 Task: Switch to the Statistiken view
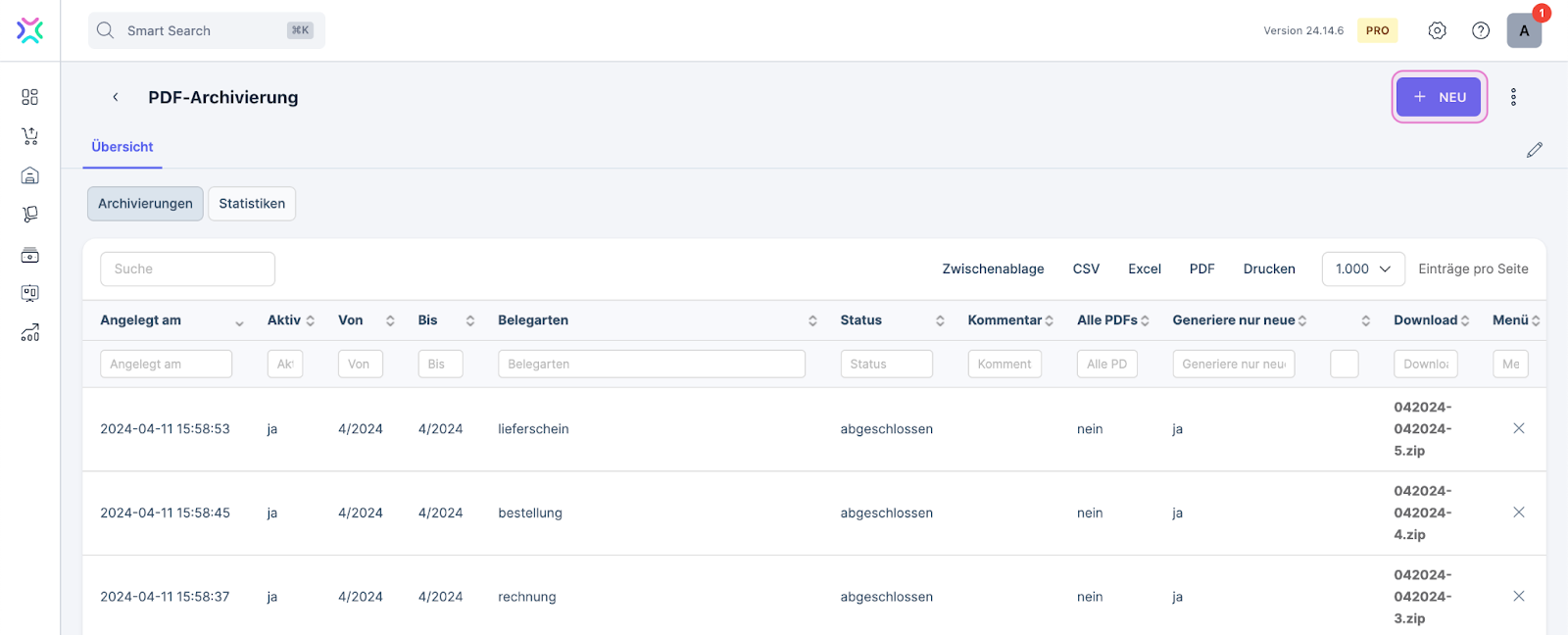pyautogui.click(x=252, y=204)
